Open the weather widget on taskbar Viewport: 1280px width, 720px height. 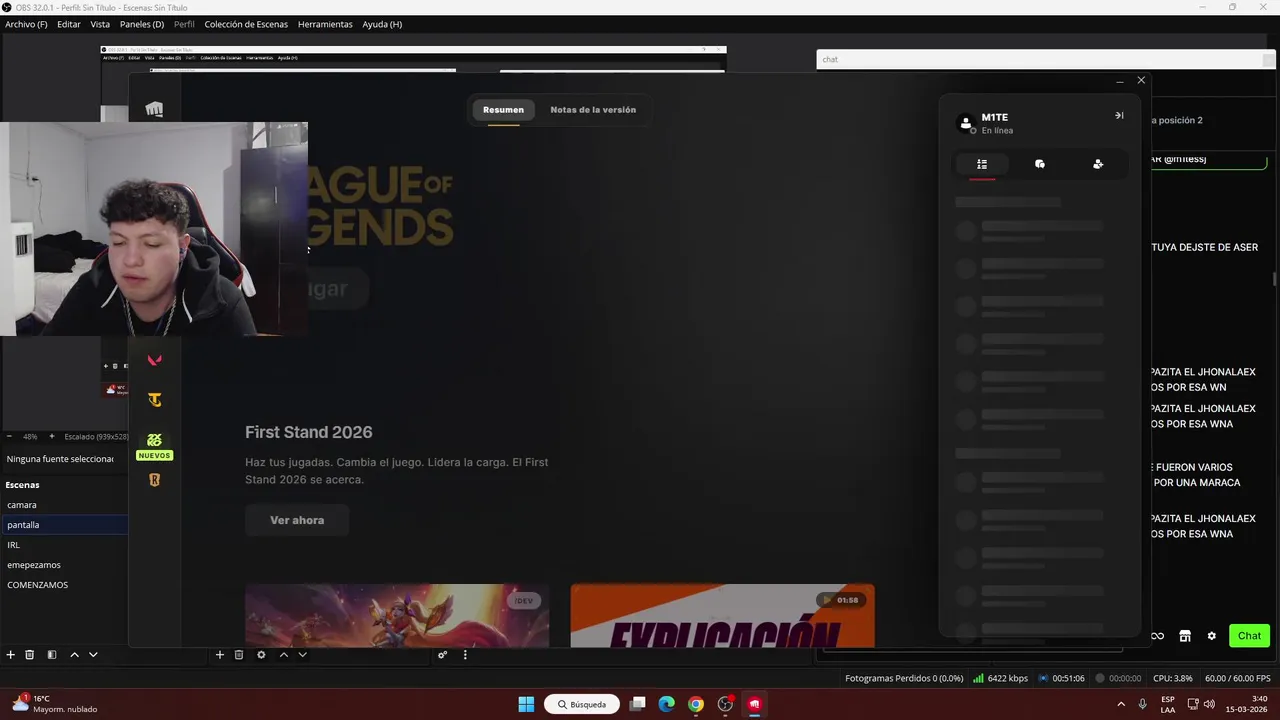click(55, 704)
